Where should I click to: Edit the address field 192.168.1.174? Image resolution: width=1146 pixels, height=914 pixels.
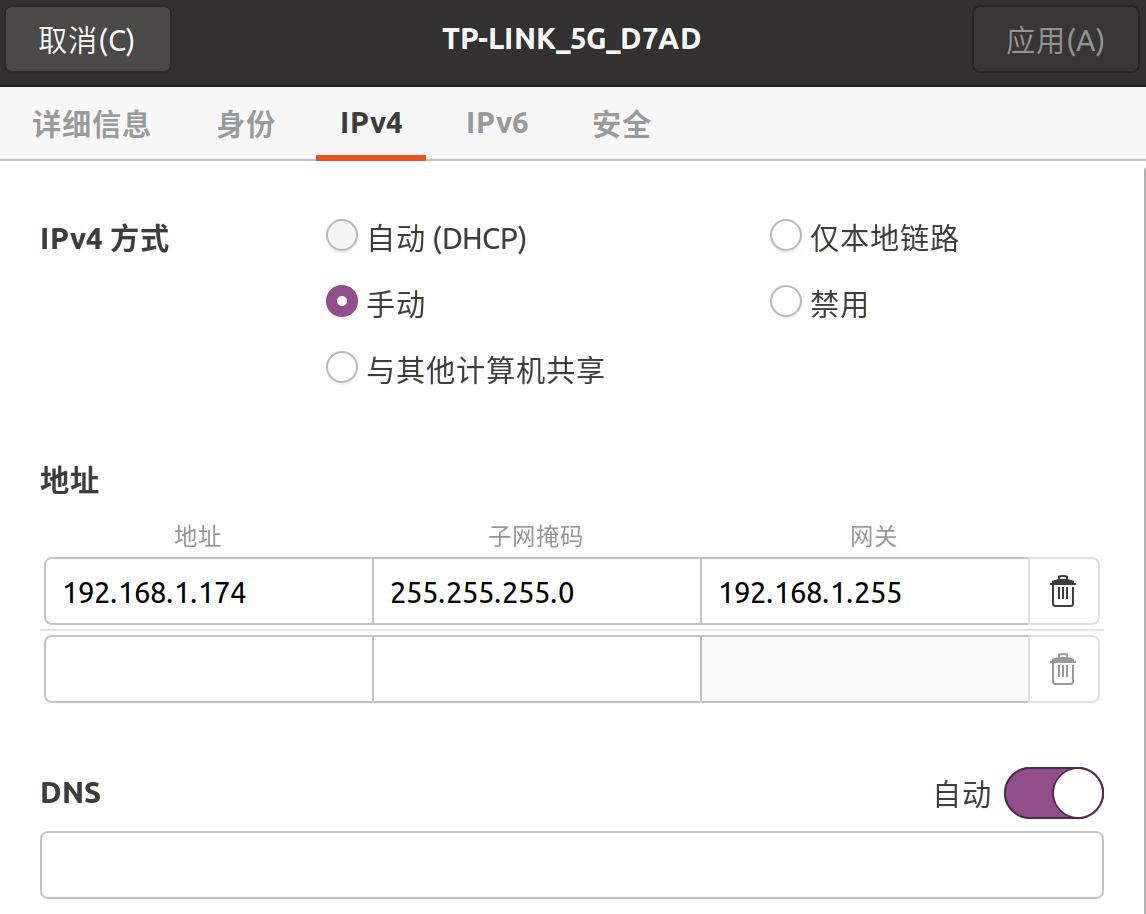pyautogui.click(x=209, y=592)
